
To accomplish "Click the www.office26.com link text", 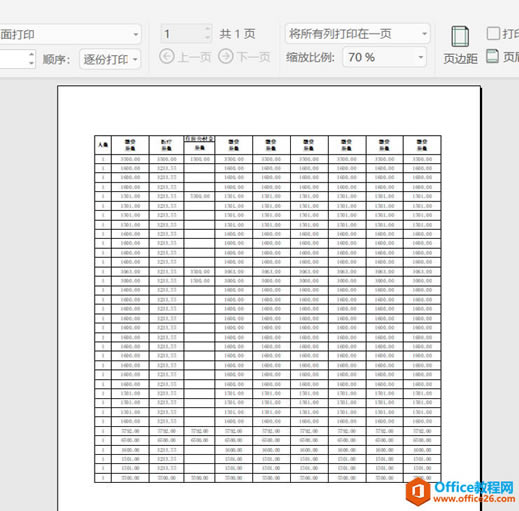I will 474,499.
